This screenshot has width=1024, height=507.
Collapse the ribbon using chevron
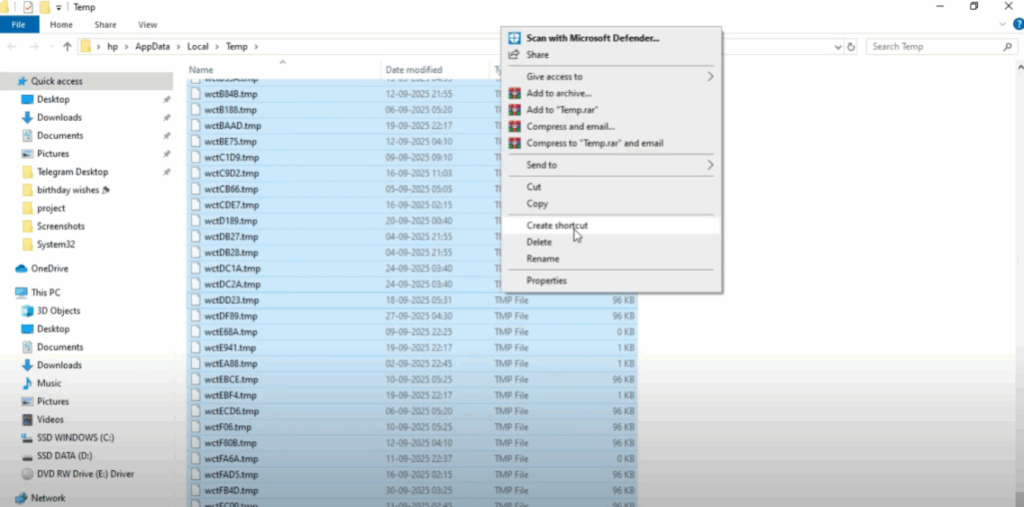coord(1004,24)
